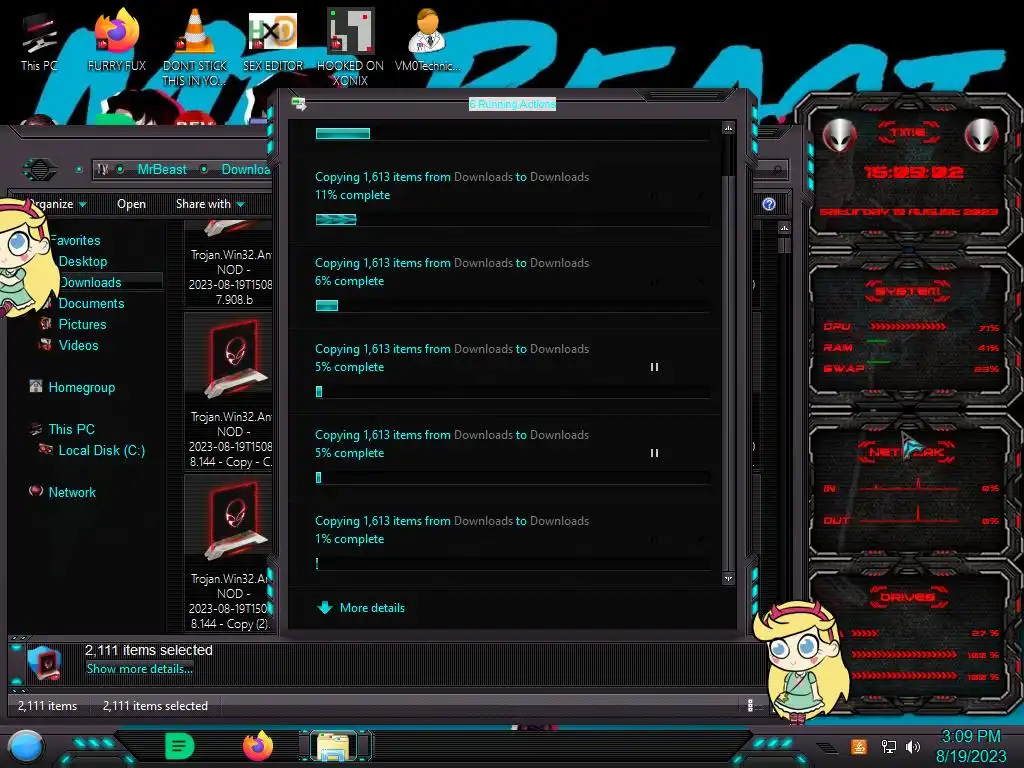Open Homegroup in the navigation pane

82,387
